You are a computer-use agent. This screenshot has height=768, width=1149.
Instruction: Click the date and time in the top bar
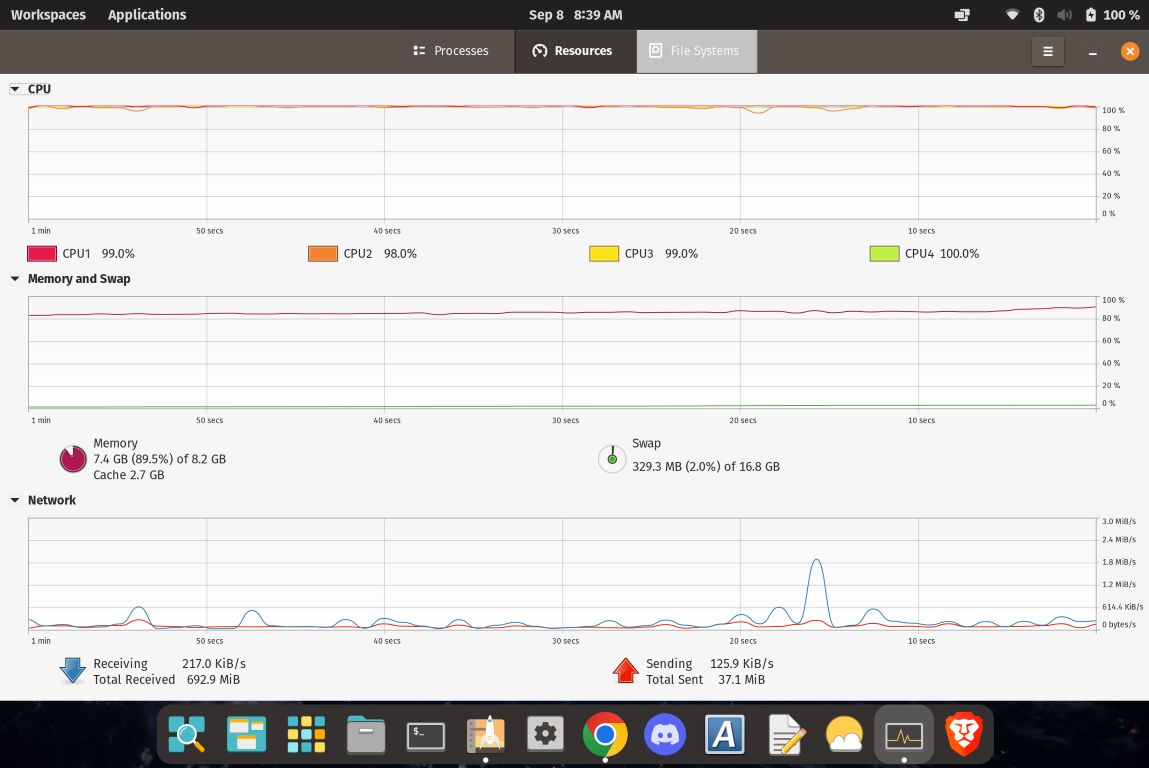point(575,15)
